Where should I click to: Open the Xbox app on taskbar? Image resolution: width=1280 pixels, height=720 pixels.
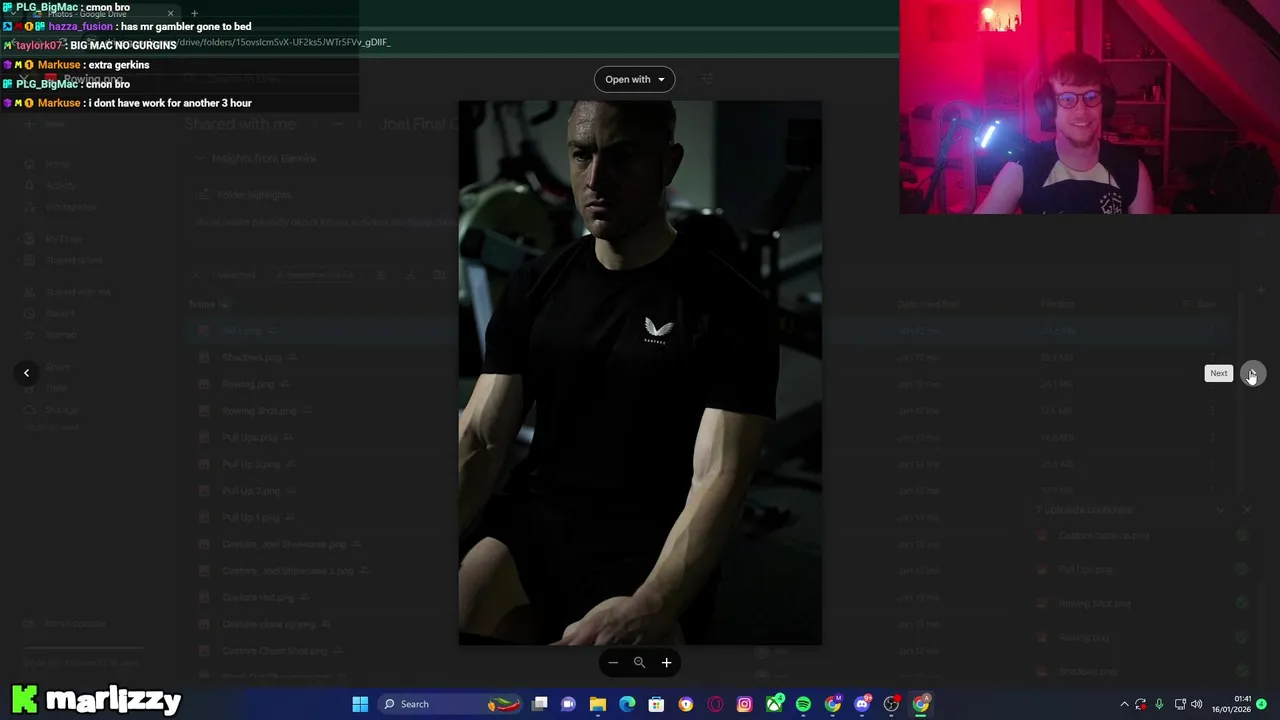click(x=774, y=704)
